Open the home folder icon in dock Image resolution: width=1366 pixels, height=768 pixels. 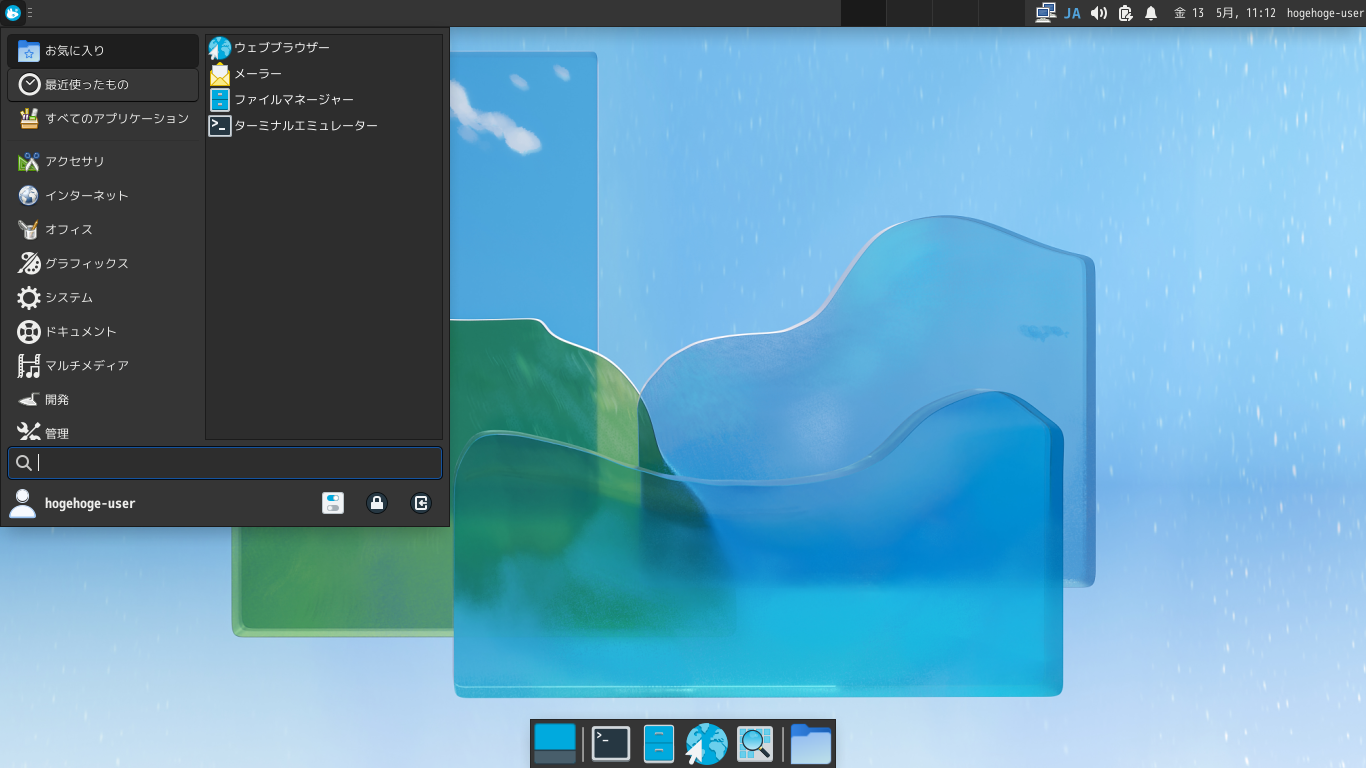point(811,744)
